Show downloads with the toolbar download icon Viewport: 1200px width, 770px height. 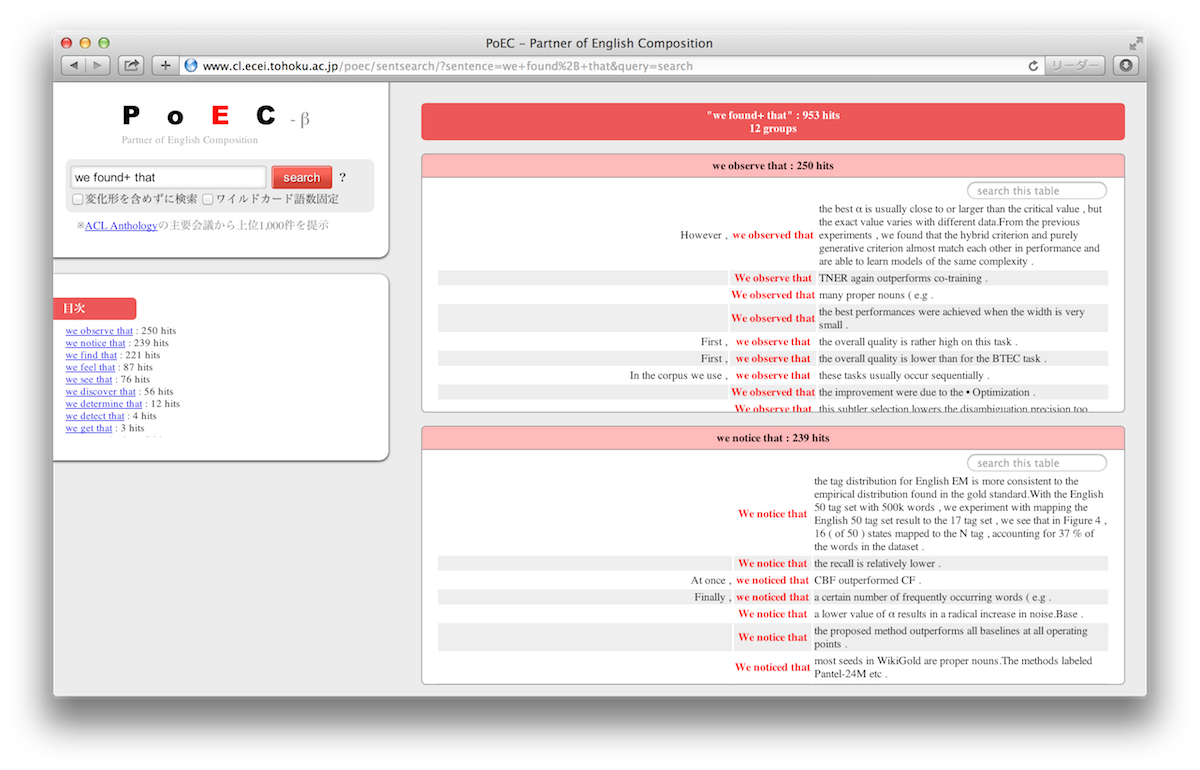click(x=1125, y=66)
